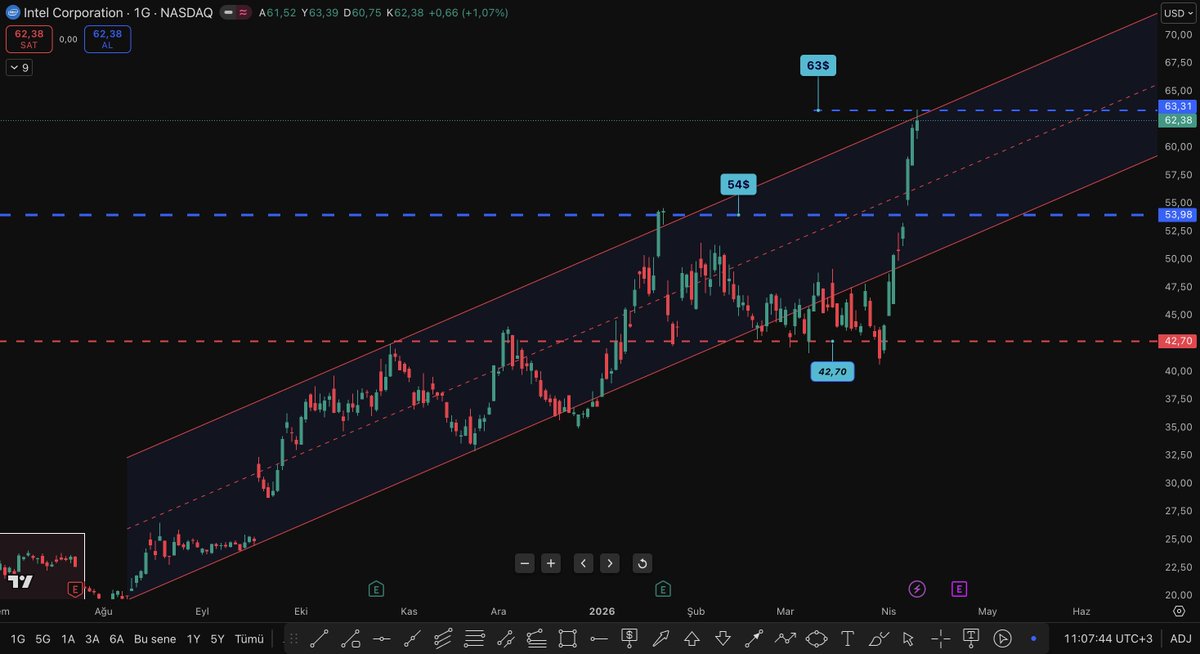1200x654 pixels.
Task: Reset the chart view
Action: point(642,563)
